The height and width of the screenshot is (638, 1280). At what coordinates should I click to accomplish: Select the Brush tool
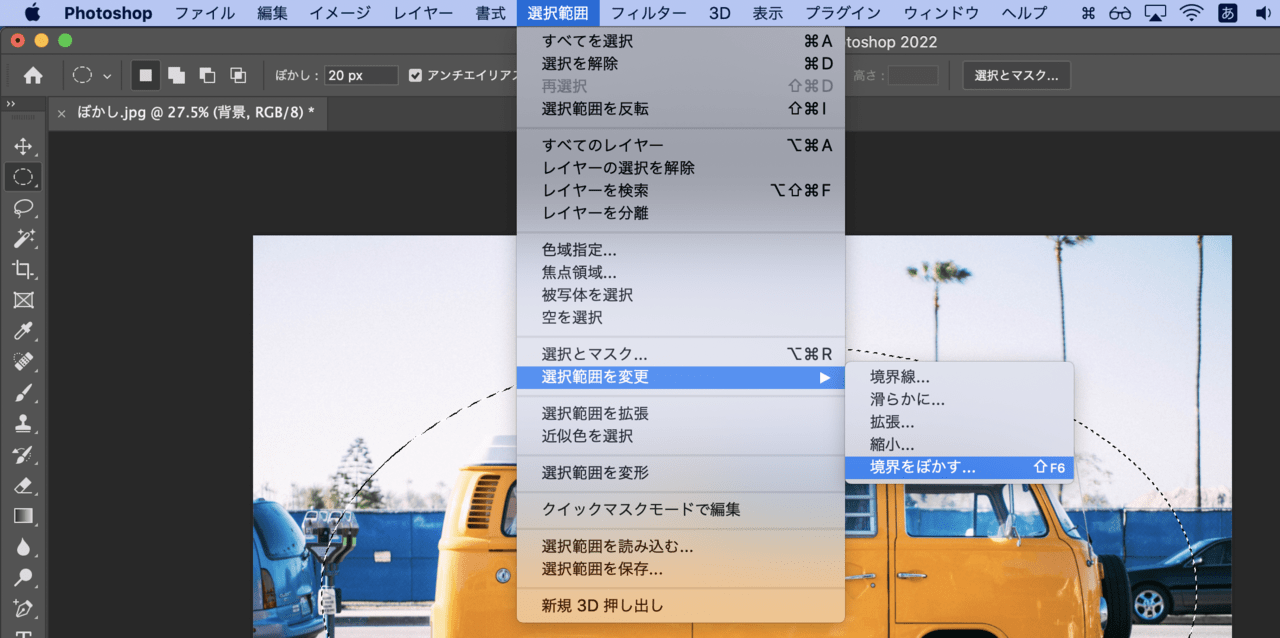[23, 392]
